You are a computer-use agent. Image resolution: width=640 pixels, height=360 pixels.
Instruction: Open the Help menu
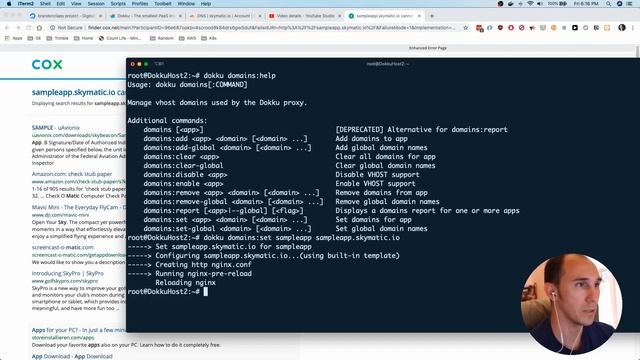coord(206,4)
